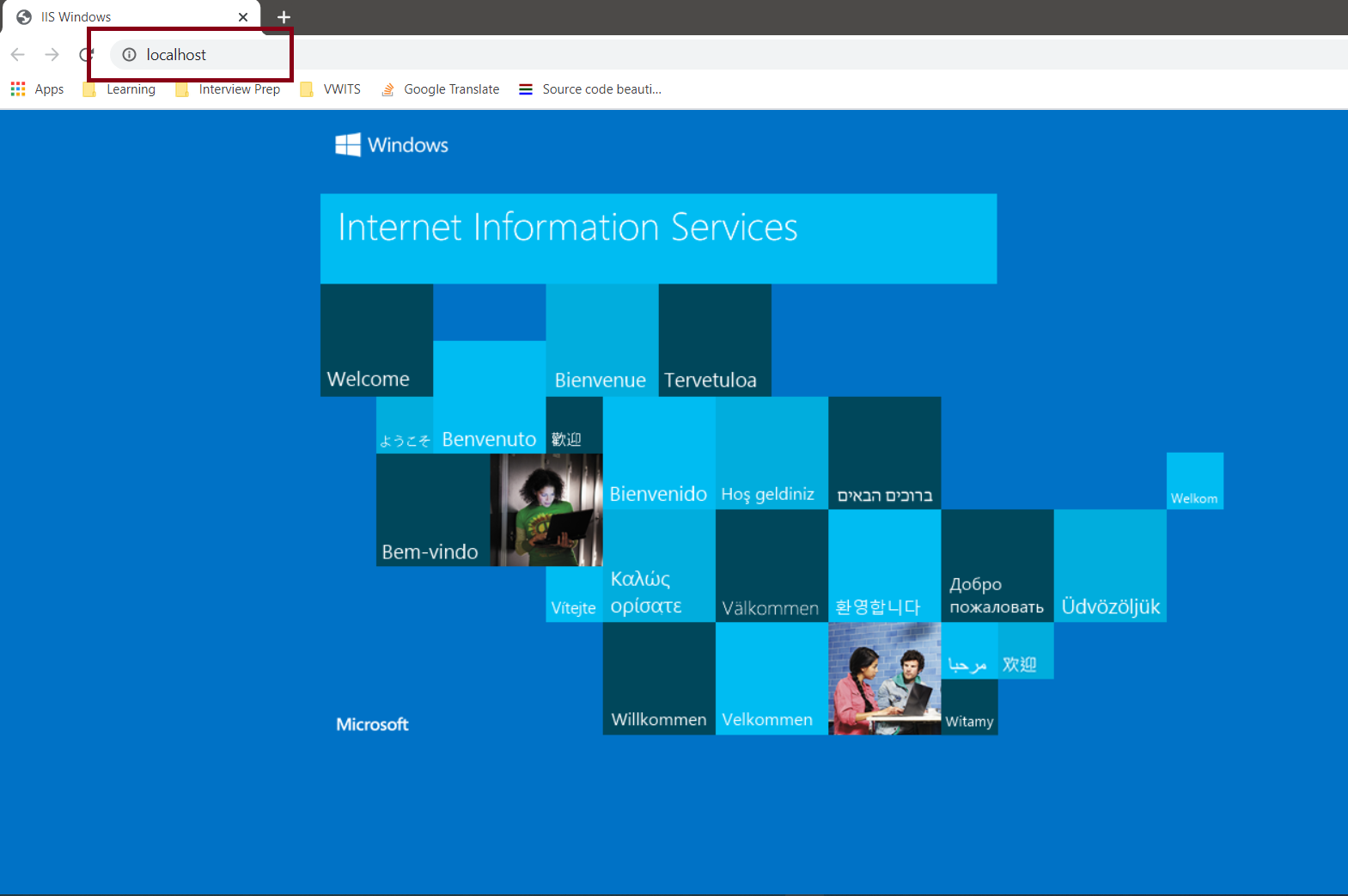This screenshot has height=896, width=1348.
Task: Click the Hoş geldiniz tile
Action: (772, 453)
